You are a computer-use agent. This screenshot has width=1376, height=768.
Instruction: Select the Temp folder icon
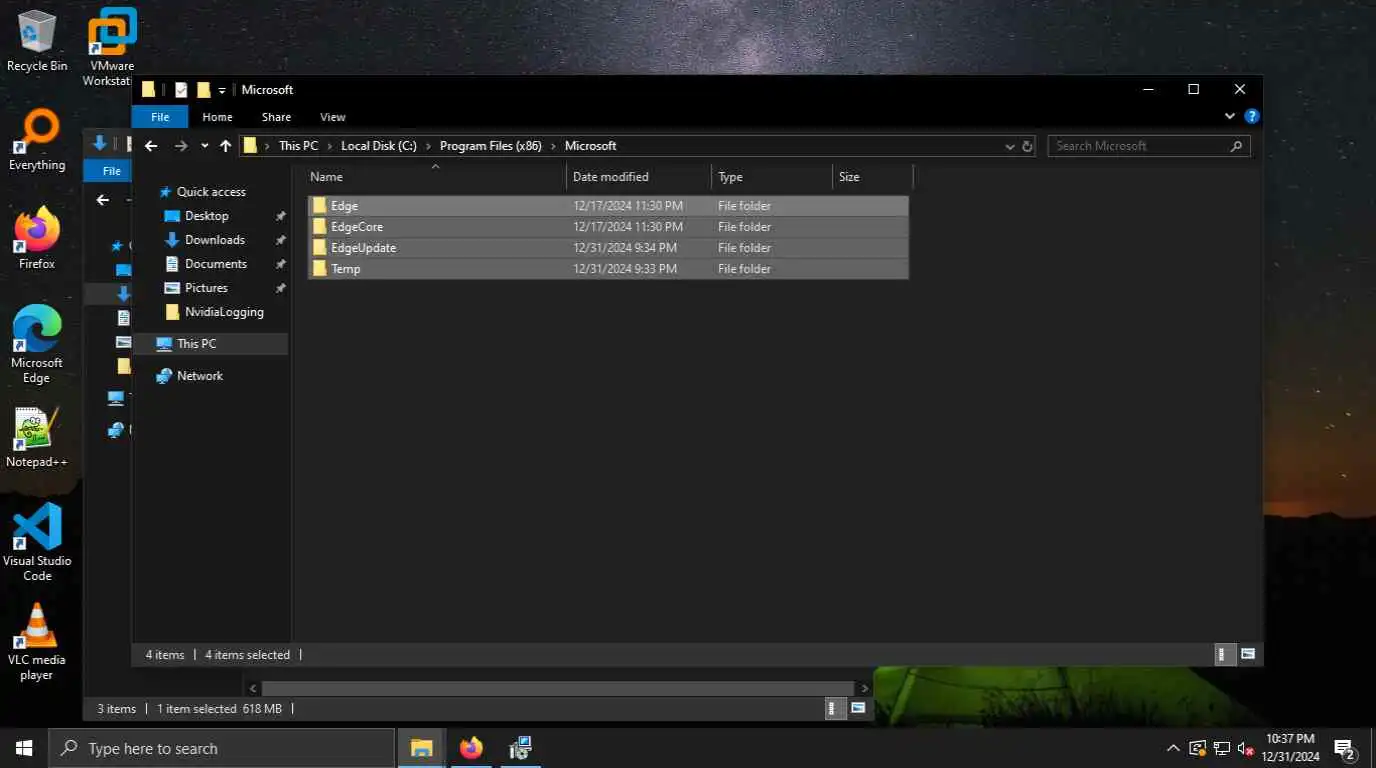click(319, 269)
